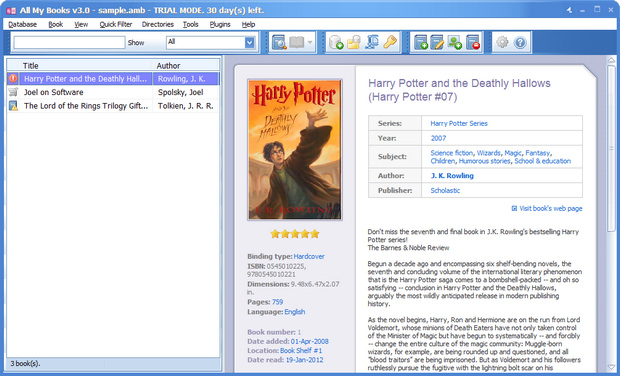Click author cell Tolkien, J. R. R.
620x376 pixels.
pos(185,106)
